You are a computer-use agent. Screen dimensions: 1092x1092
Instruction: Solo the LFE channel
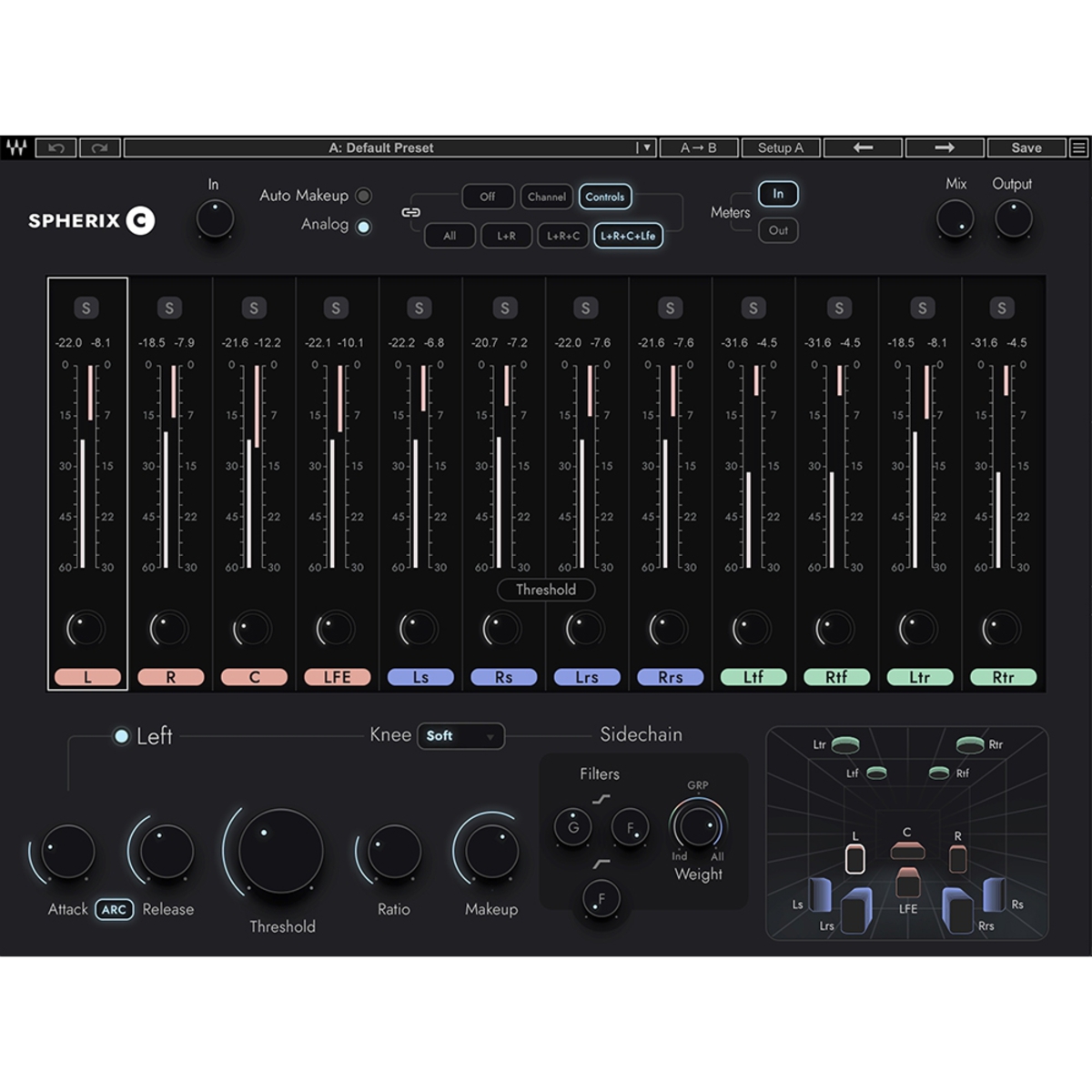pyautogui.click(x=337, y=308)
